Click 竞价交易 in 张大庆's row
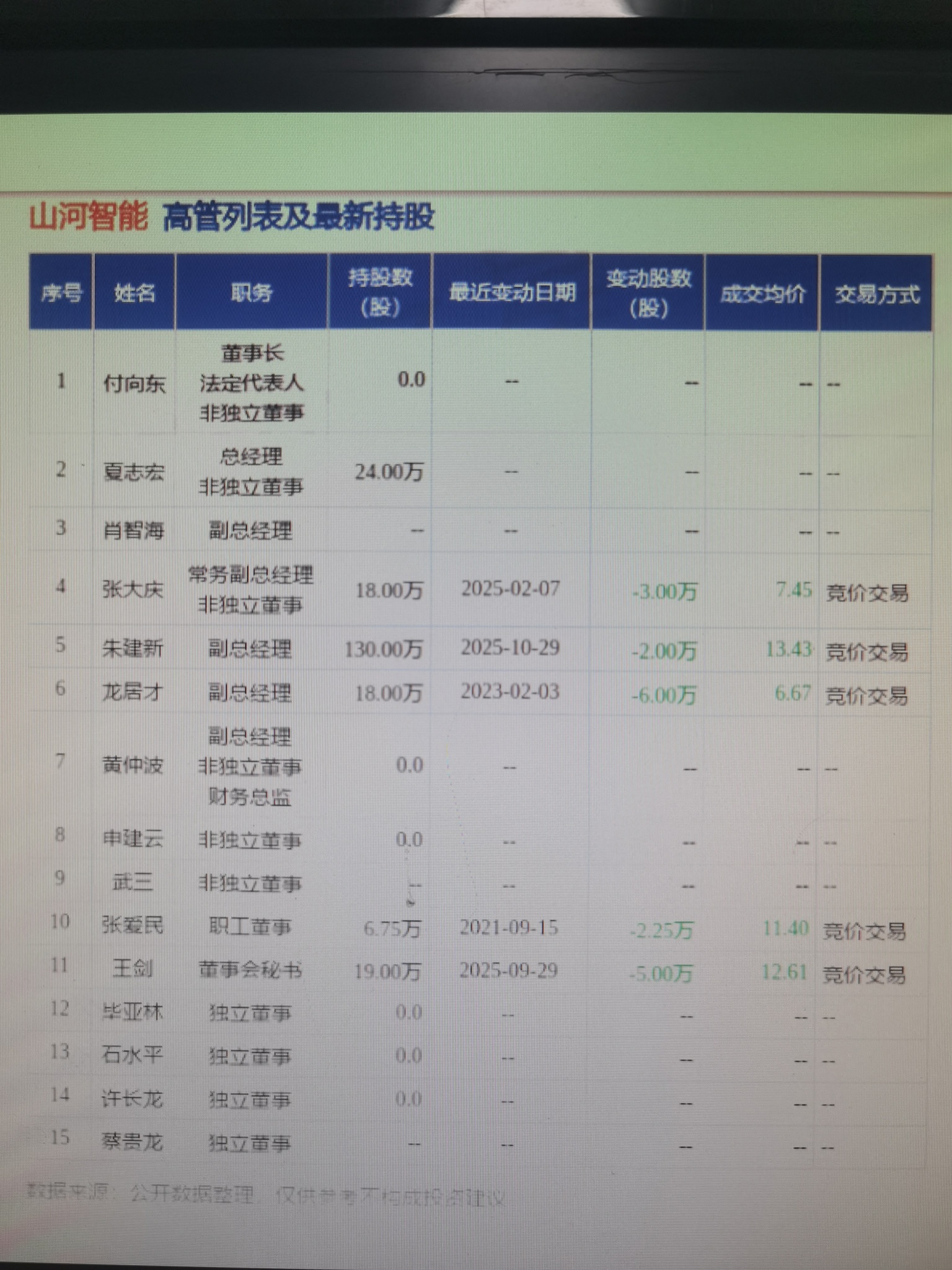 click(867, 593)
